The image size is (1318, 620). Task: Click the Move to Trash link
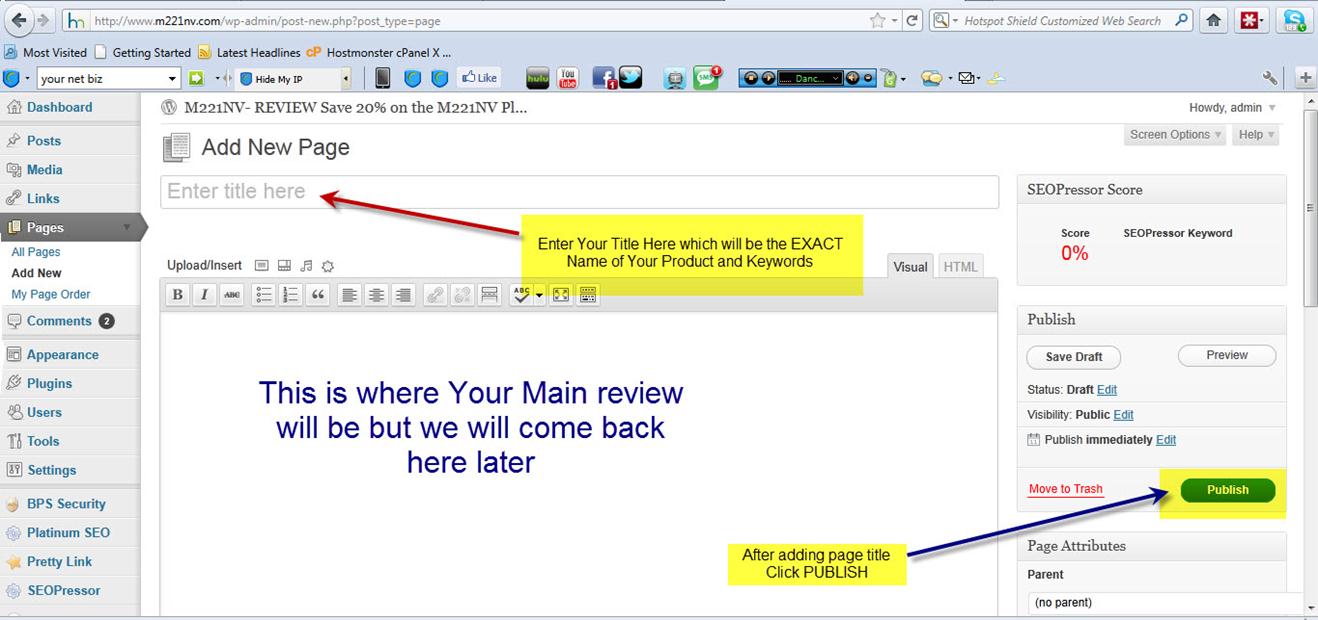(x=1065, y=489)
